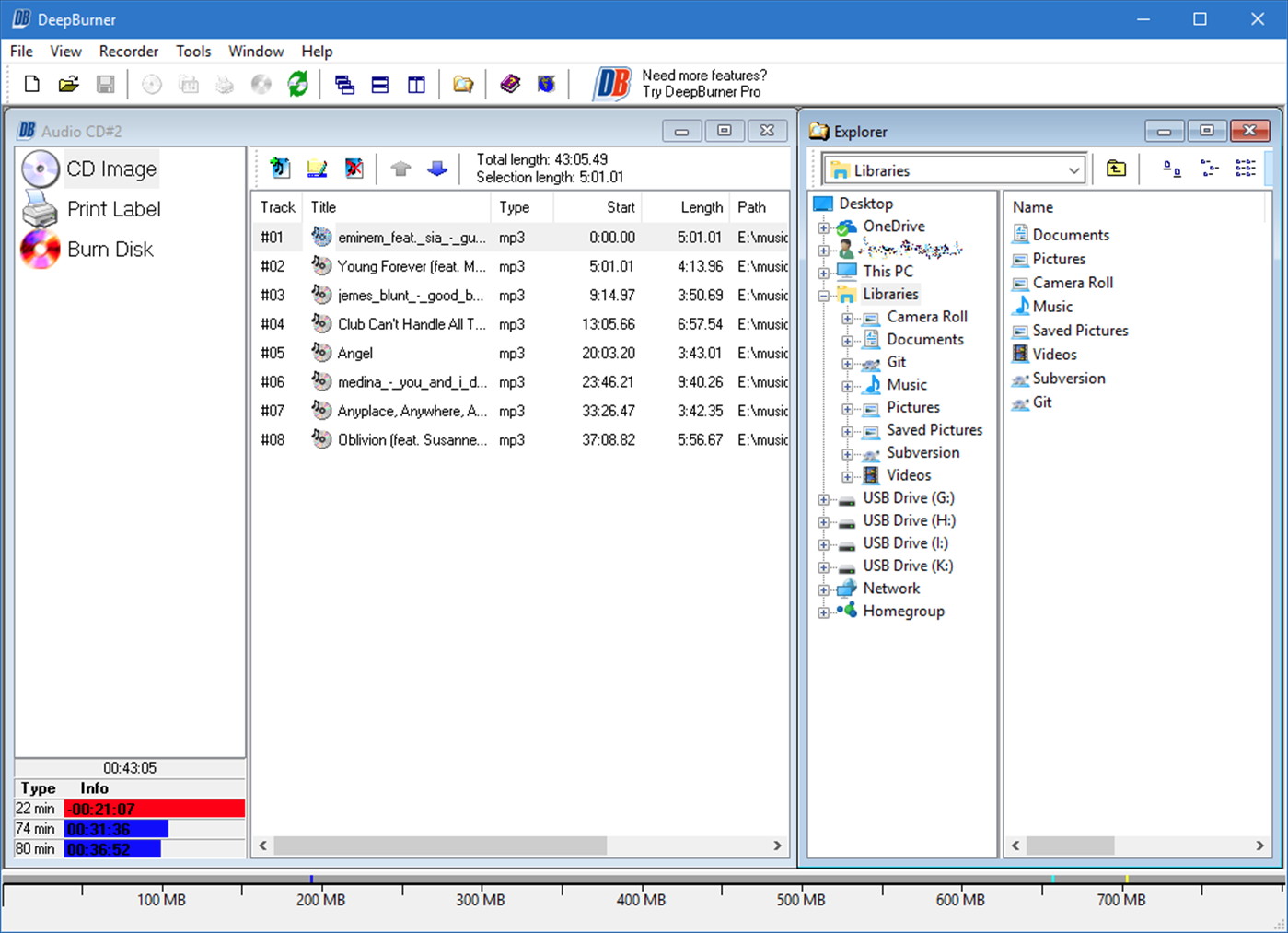Select 'Subversion' in Explorer file list
Image resolution: width=1288 pixels, height=933 pixels.
tap(1059, 379)
